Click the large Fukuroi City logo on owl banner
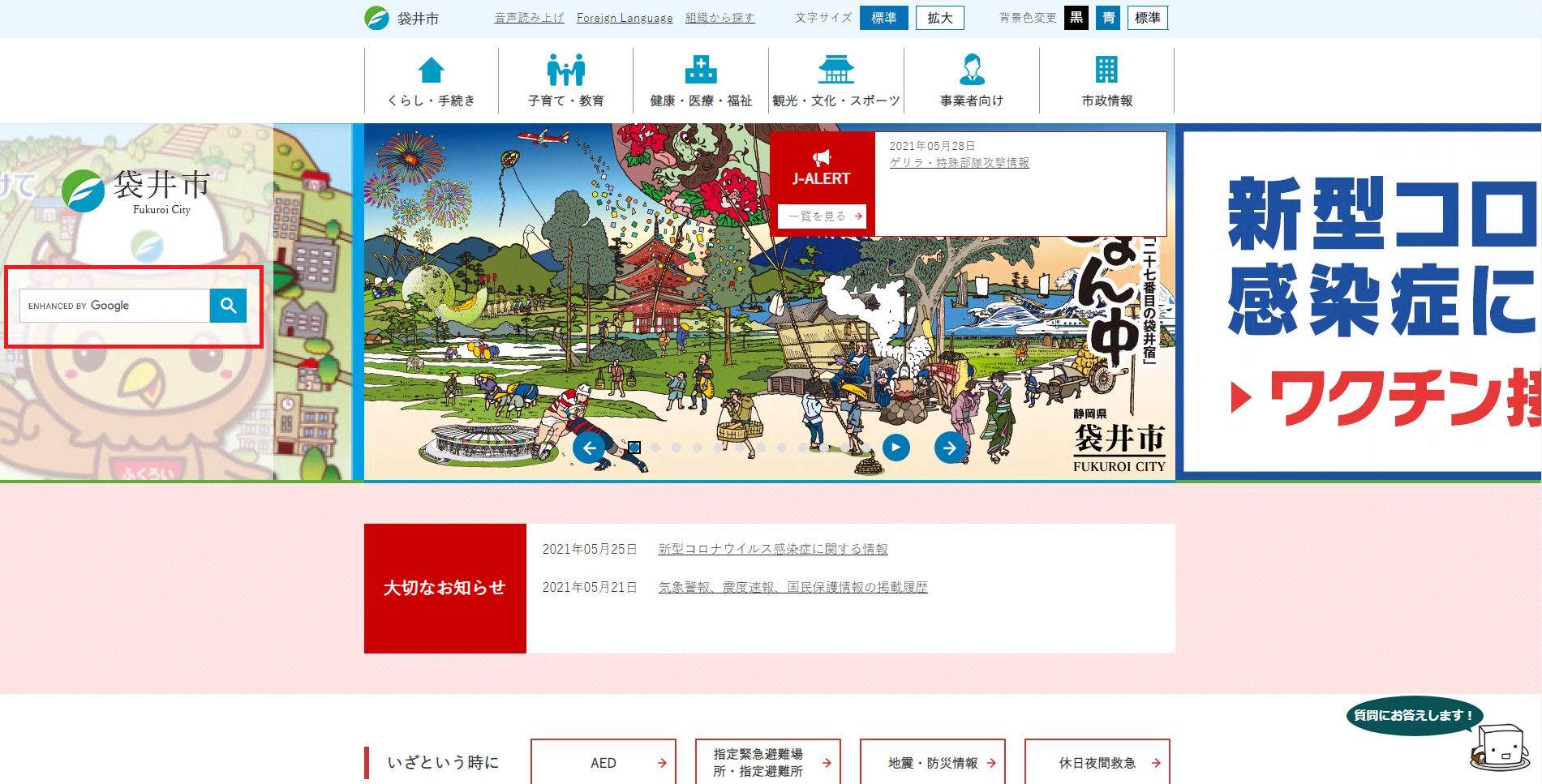The height and width of the screenshot is (784, 1542). point(136,191)
